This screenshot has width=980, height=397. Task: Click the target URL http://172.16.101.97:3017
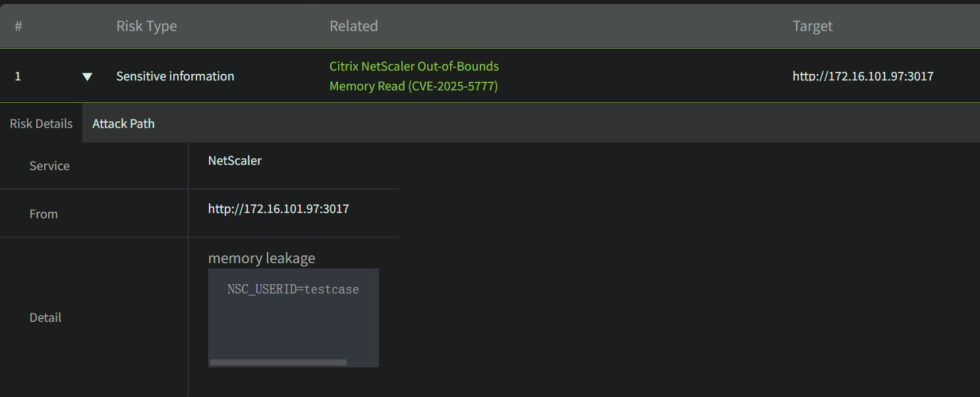pyautogui.click(x=862, y=76)
